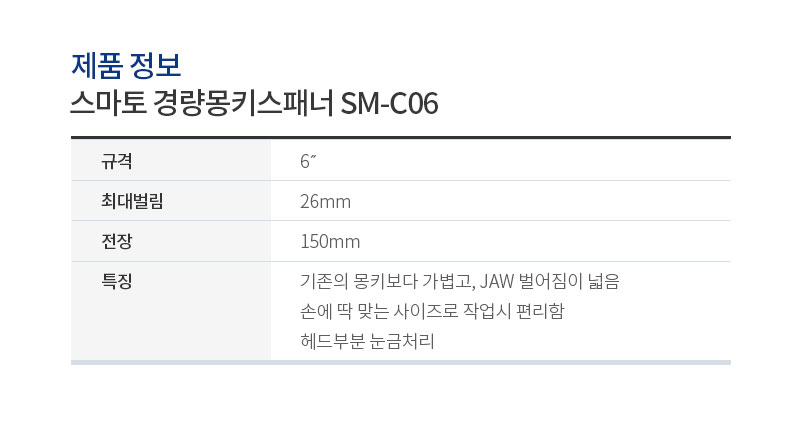This screenshot has width=800, height=435.
Task: Click the feature line mentioning JAW 벌어짐이 넓음
Action: (x=460, y=281)
